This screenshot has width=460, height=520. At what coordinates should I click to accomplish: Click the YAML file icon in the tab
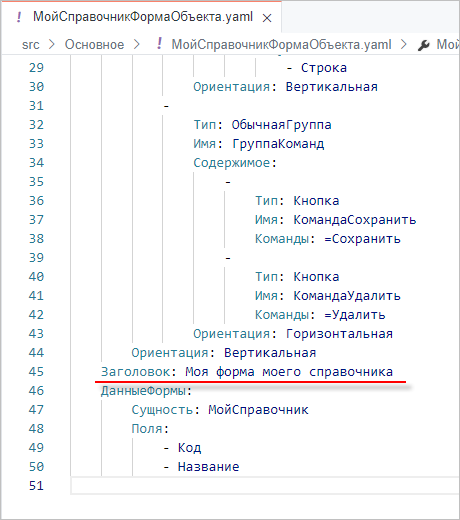[x=19, y=17]
